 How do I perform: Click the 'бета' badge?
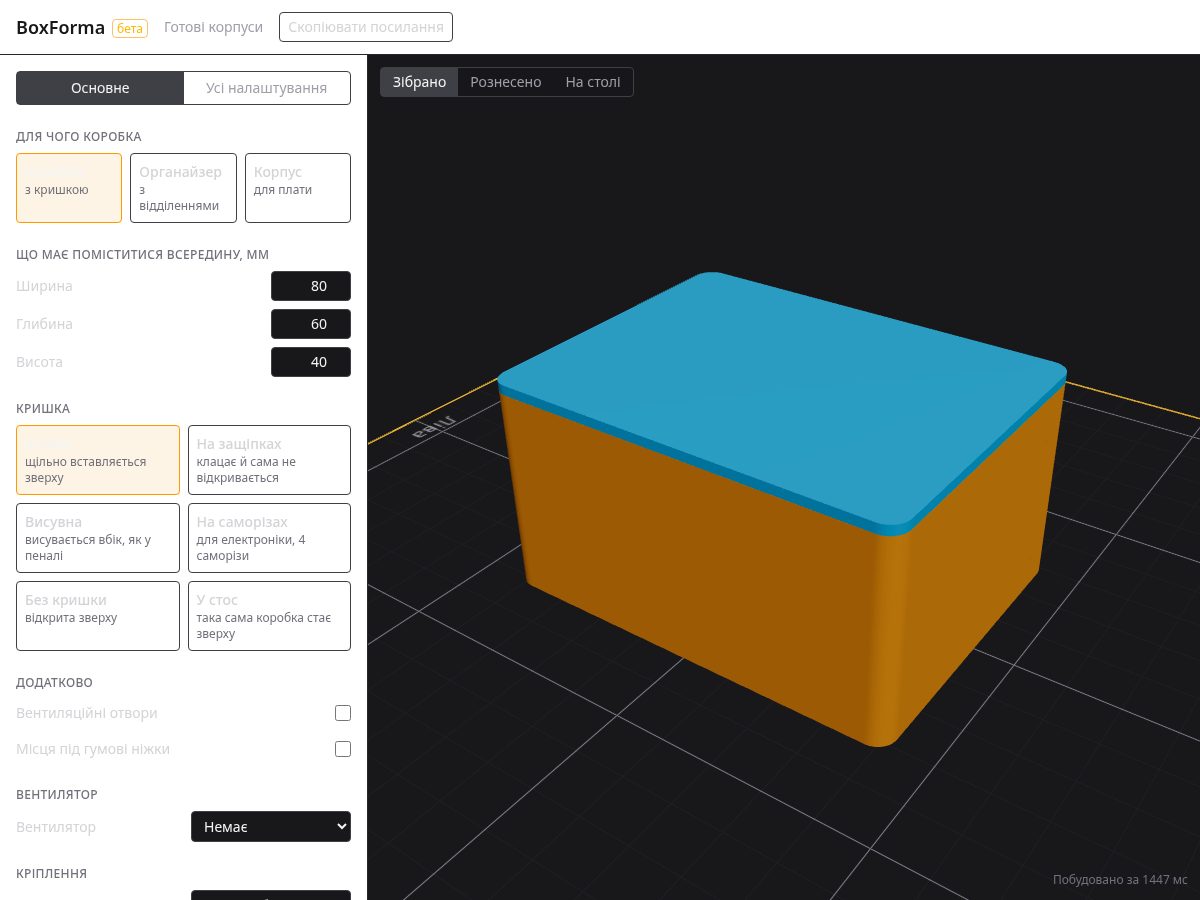click(x=130, y=28)
